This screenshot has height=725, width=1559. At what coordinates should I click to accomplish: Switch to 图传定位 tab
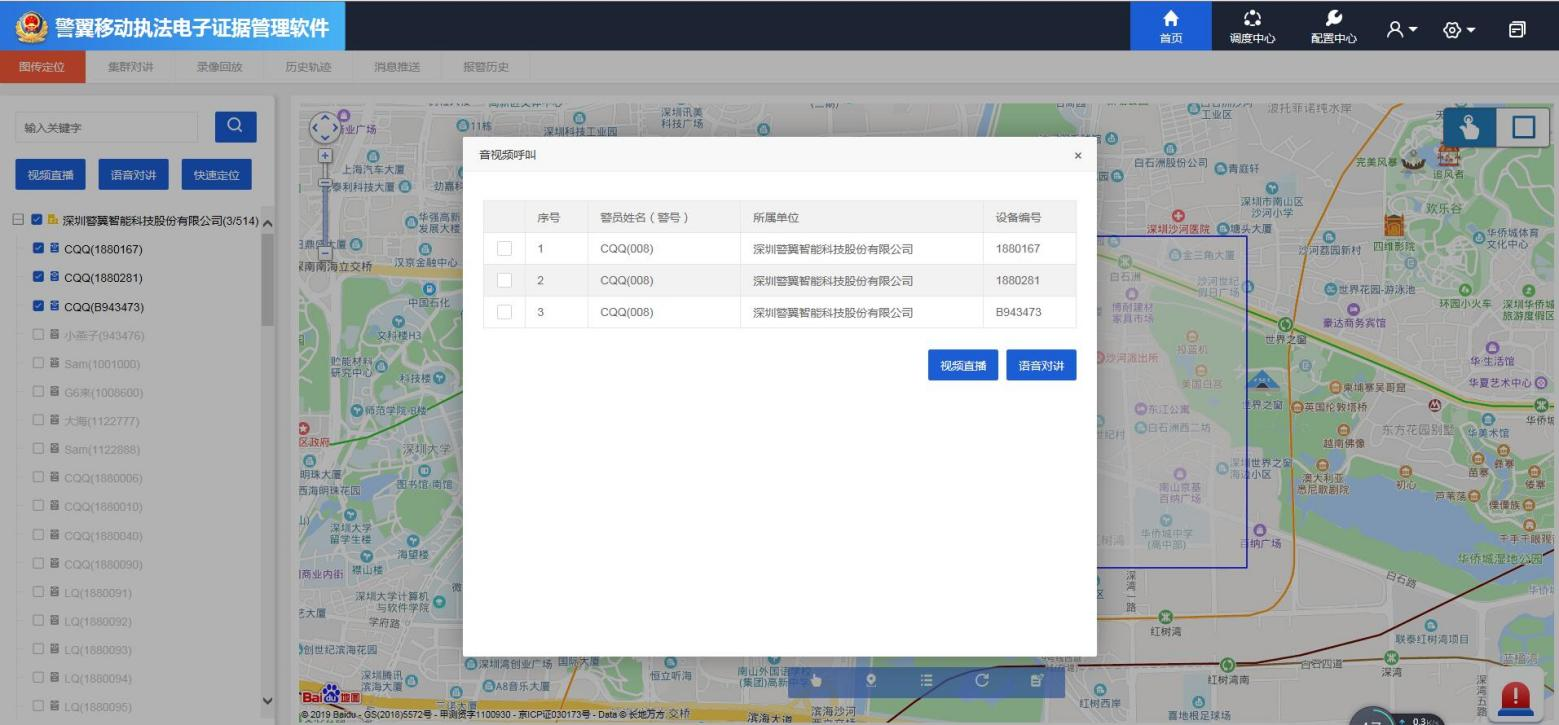coord(42,67)
